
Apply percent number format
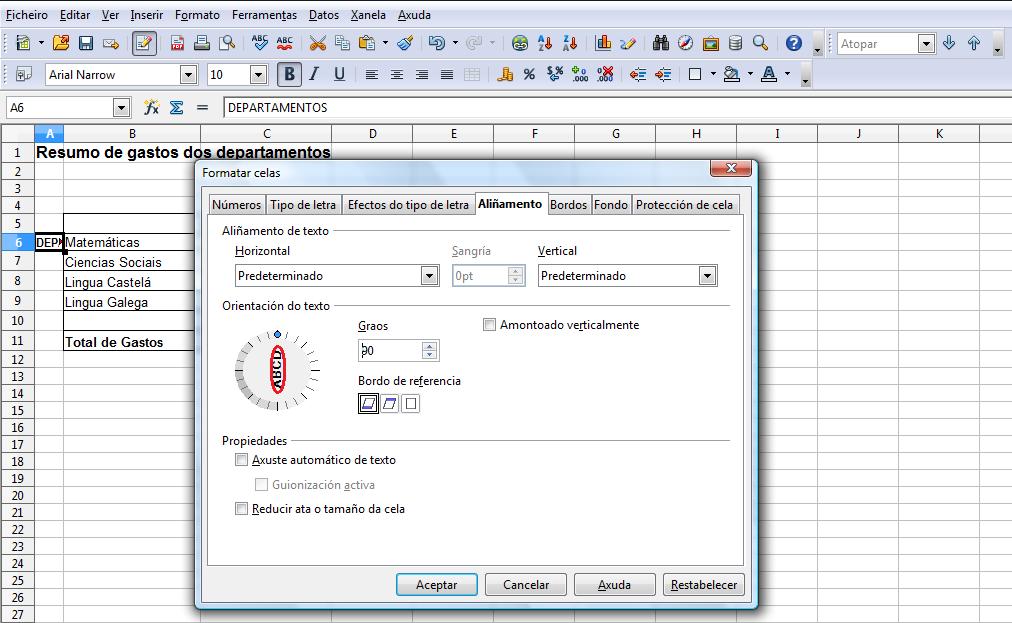(x=530, y=75)
